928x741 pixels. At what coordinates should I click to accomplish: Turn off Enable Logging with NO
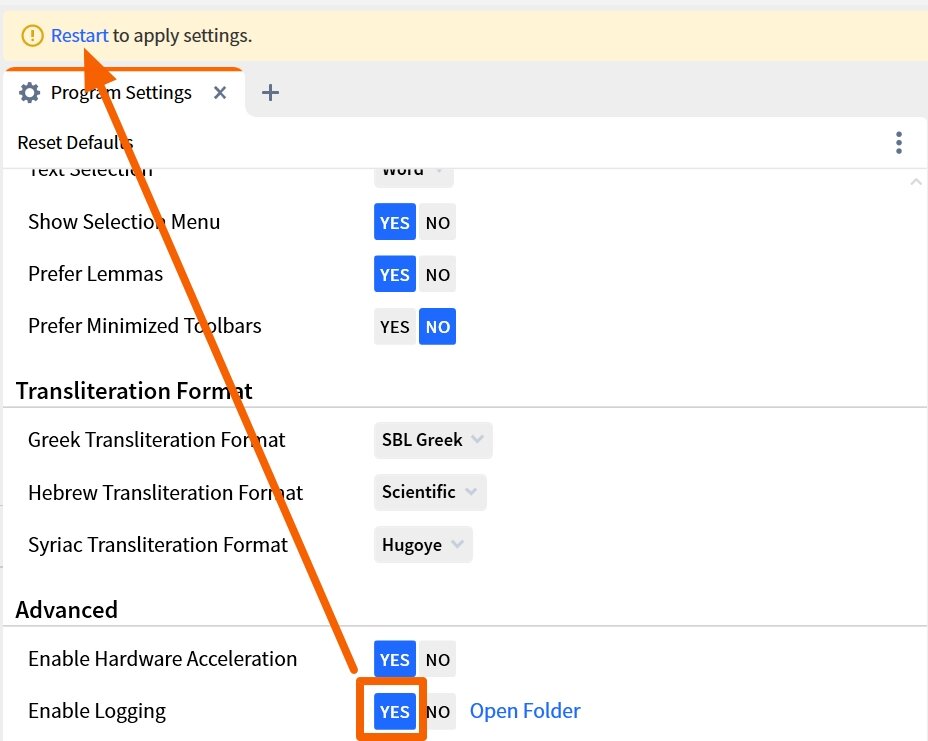[x=438, y=712]
